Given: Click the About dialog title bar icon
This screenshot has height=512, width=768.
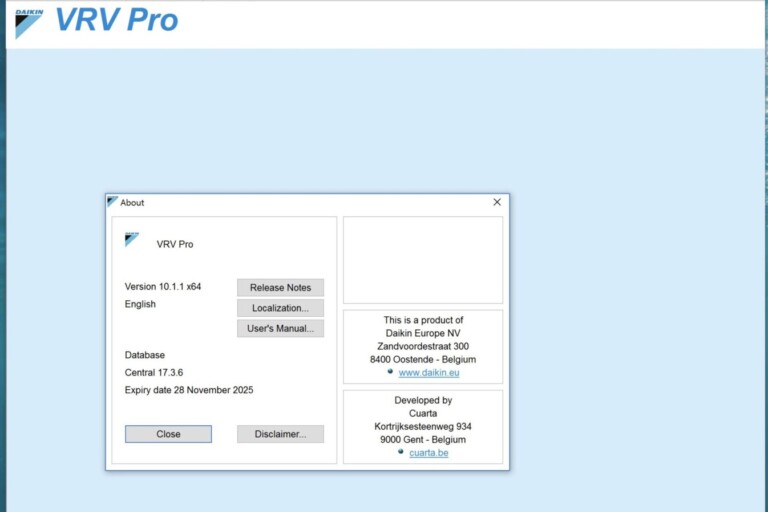Looking at the screenshot, I should click(x=113, y=201).
